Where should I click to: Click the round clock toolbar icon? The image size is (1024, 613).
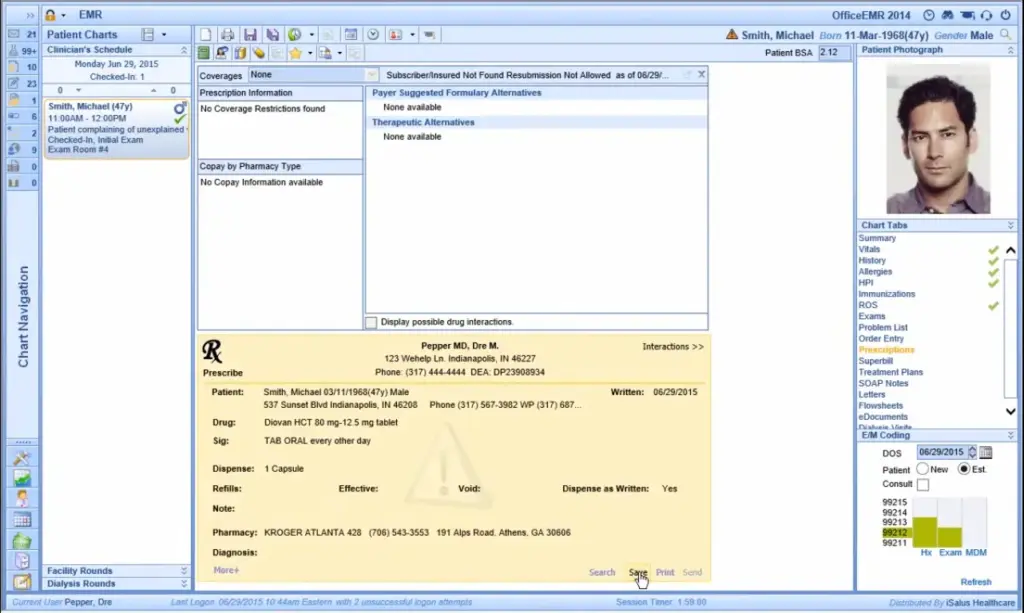(373, 35)
